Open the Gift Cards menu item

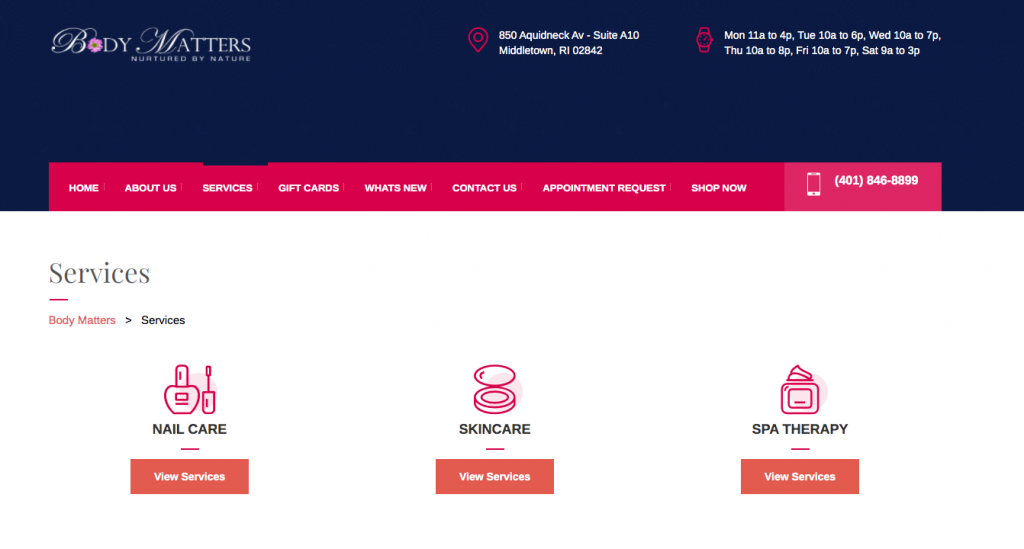[x=308, y=188]
